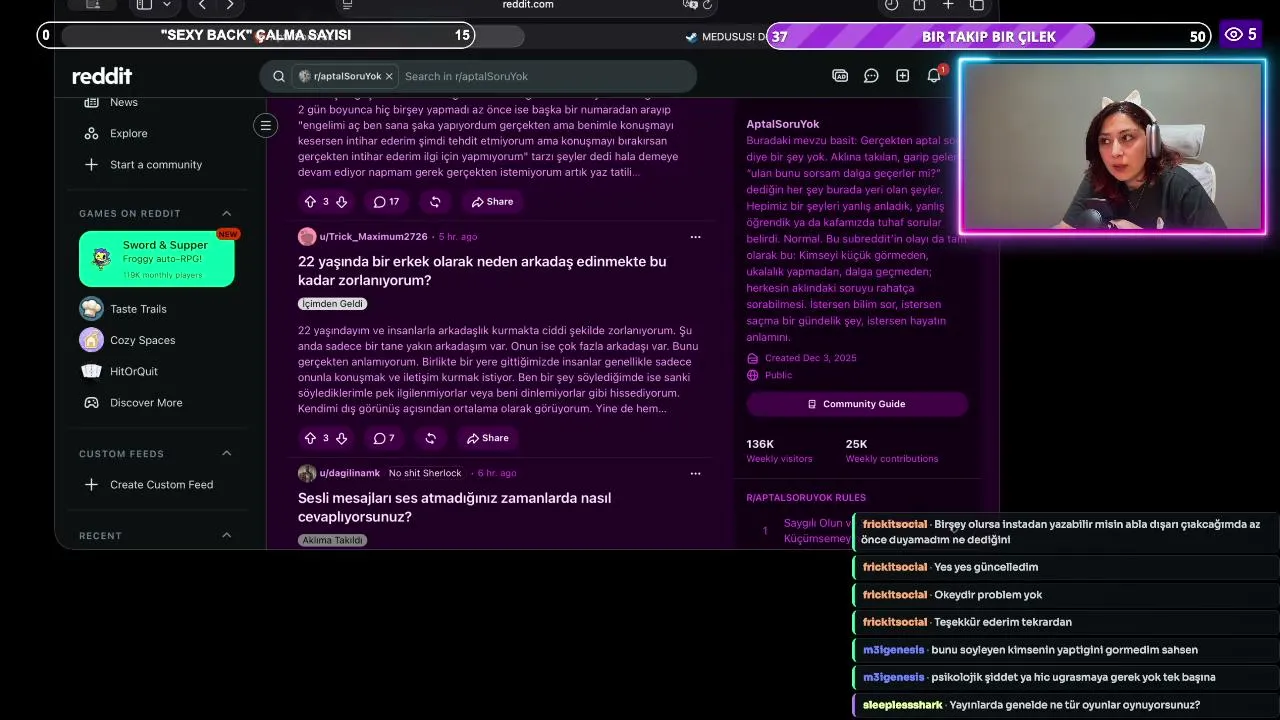Upvote the post with 17 comments

click(x=310, y=202)
